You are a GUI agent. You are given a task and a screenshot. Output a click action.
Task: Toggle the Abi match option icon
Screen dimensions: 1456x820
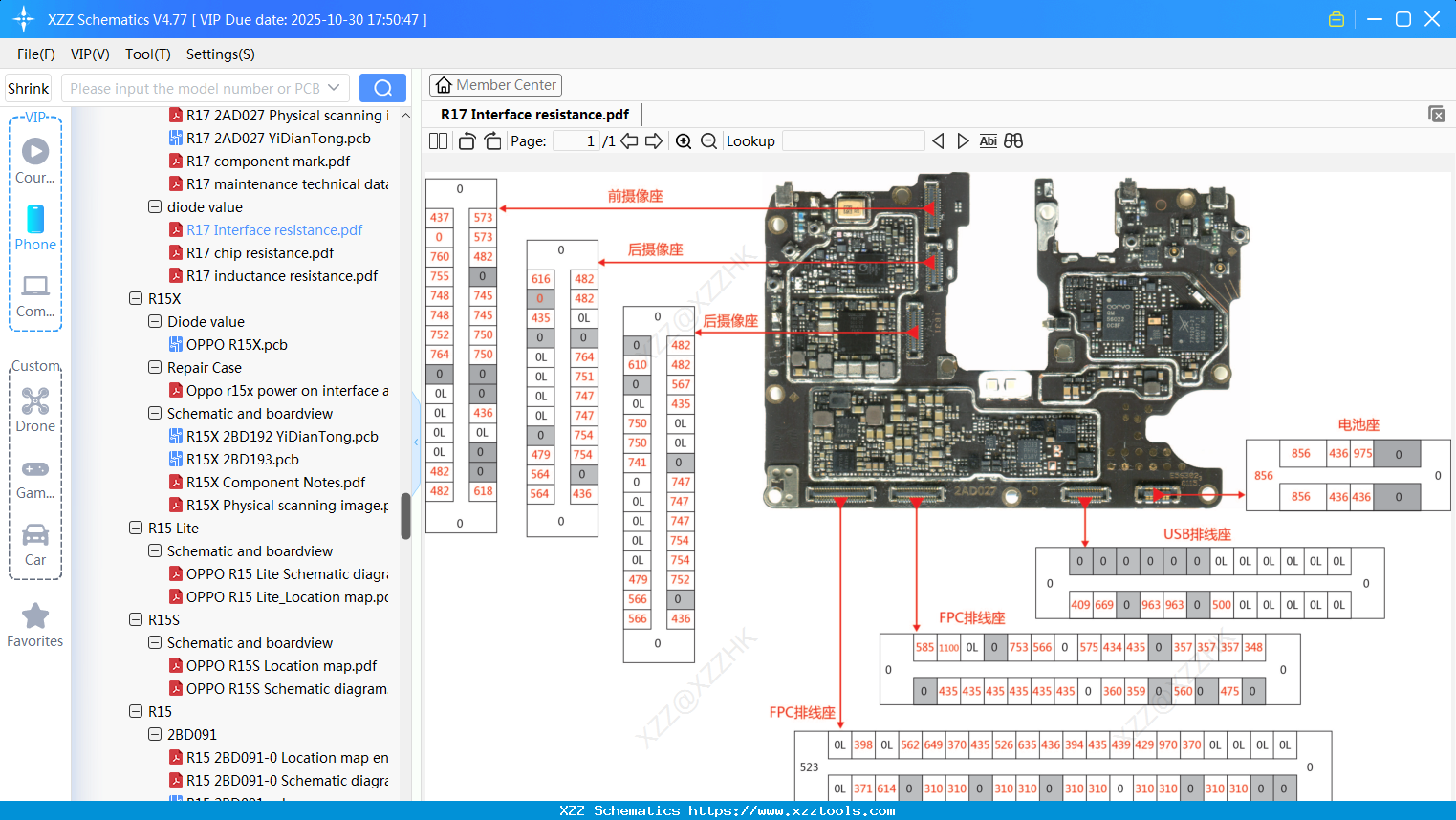point(988,141)
